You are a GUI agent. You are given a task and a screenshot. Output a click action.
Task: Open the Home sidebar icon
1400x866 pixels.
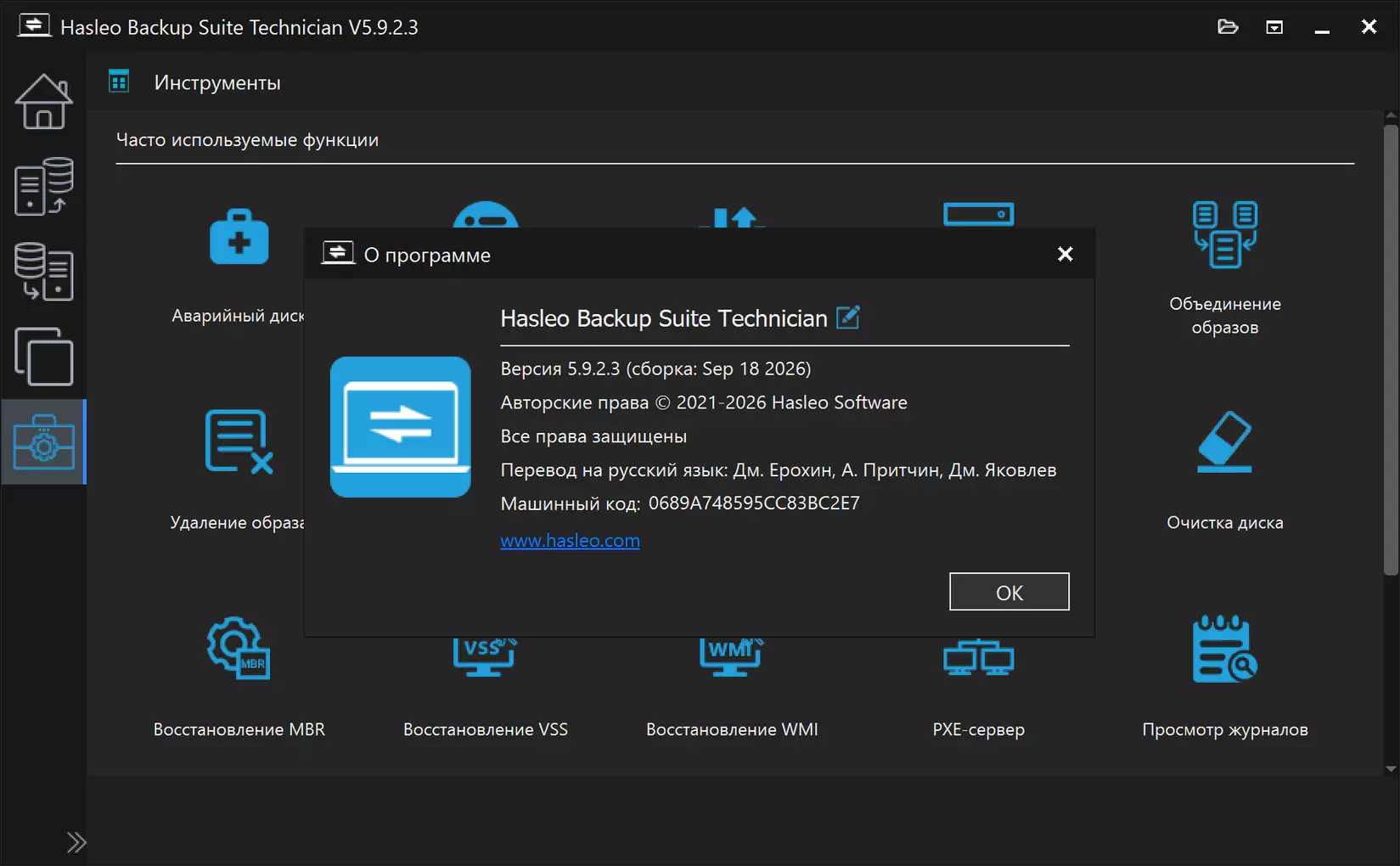pyautogui.click(x=43, y=102)
